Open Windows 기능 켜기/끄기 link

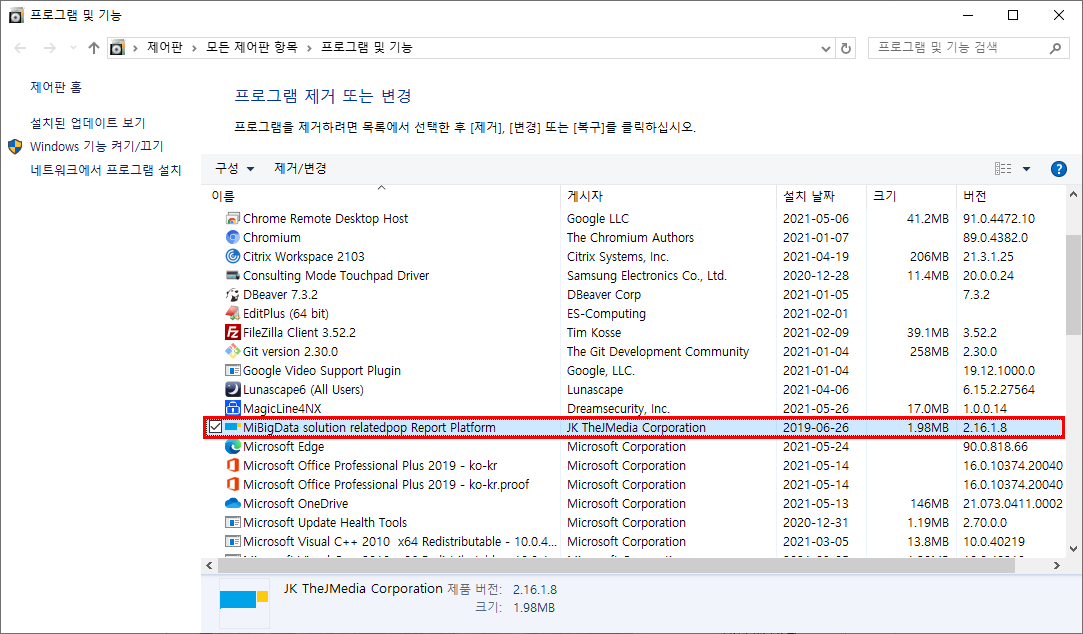point(97,146)
